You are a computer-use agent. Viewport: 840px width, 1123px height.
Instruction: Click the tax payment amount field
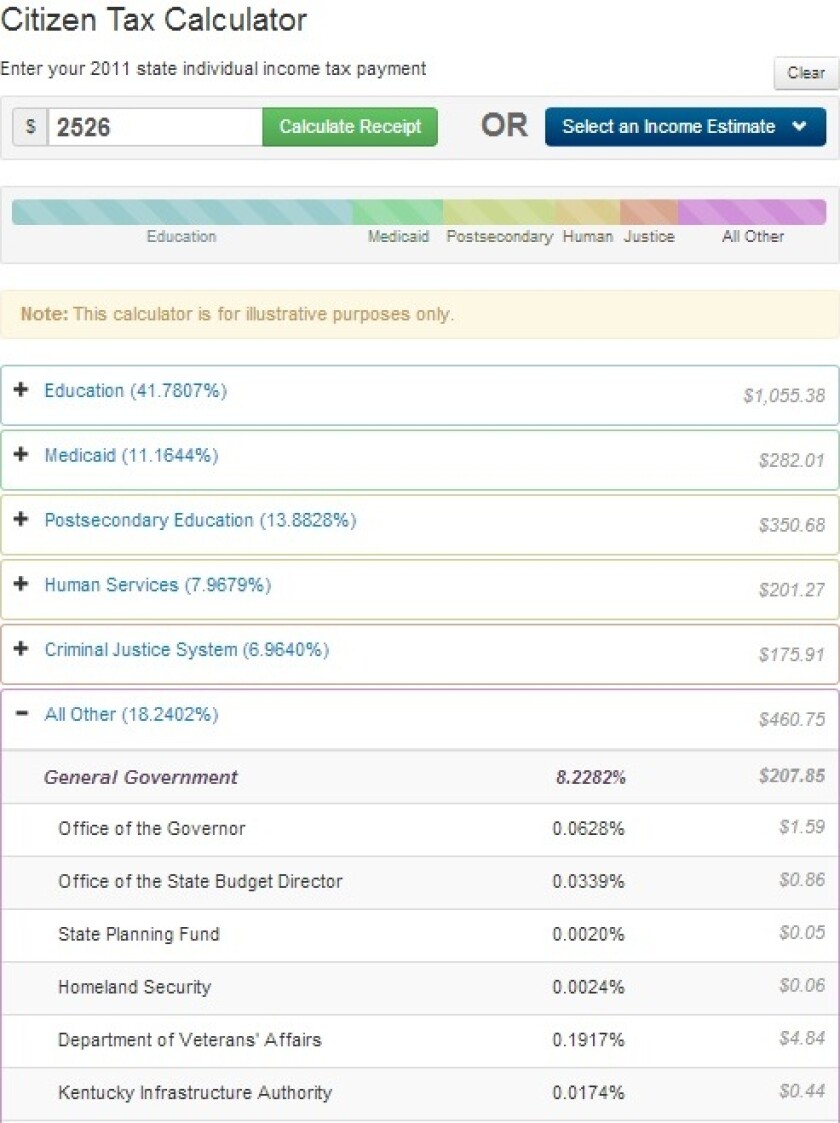pyautogui.click(x=155, y=127)
